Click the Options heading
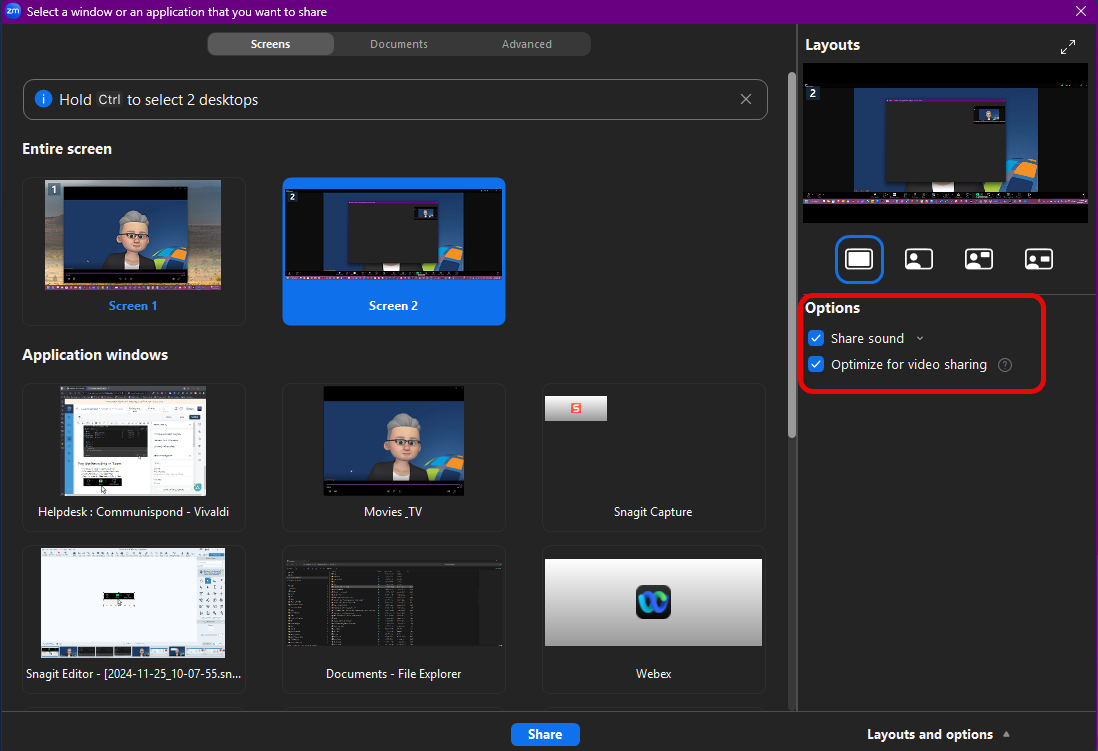The width and height of the screenshot is (1098, 751). 832,308
